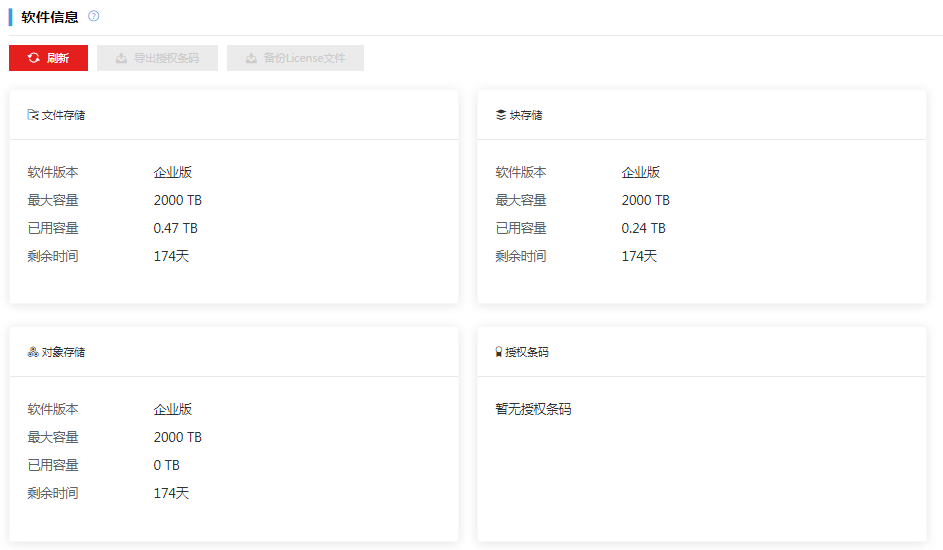943x550 pixels.
Task: Click the 授权条码 lock icon
Action: point(499,352)
